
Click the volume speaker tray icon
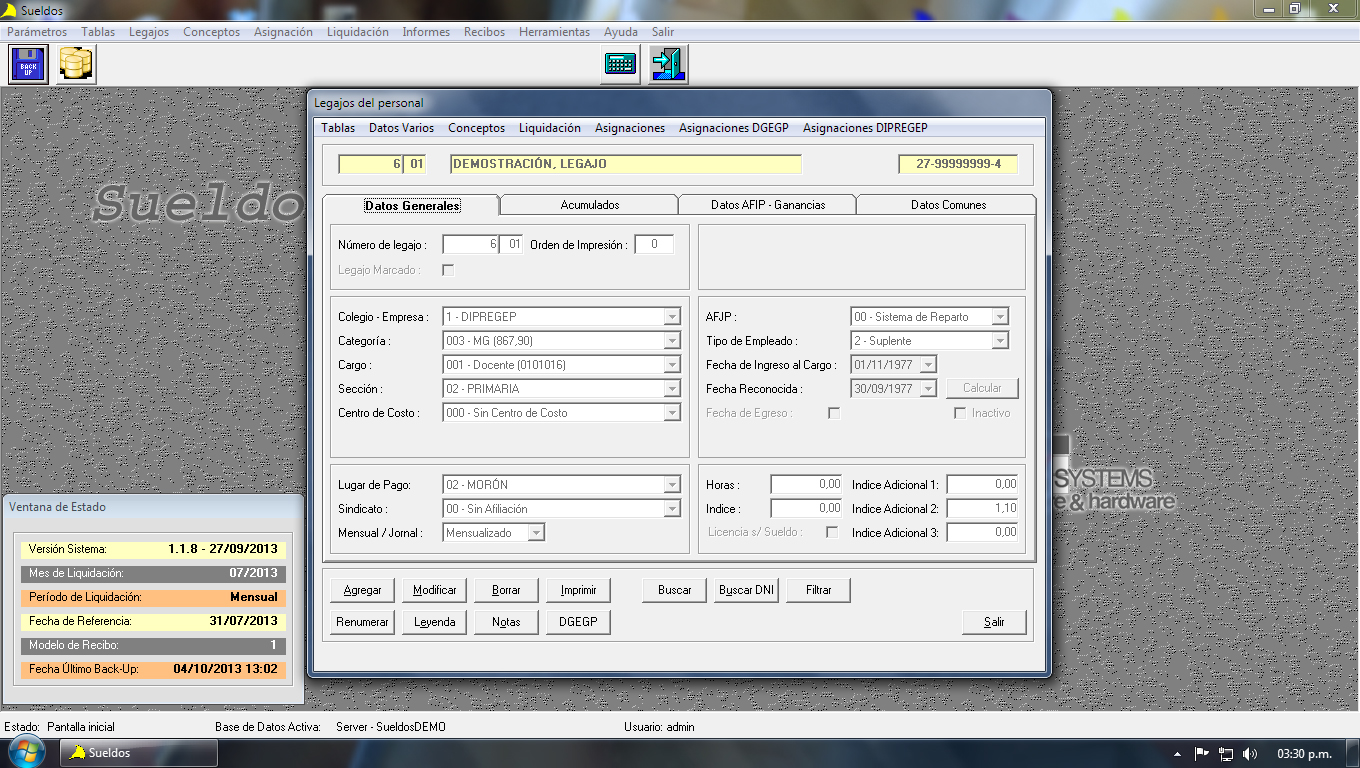[x=1250, y=753]
